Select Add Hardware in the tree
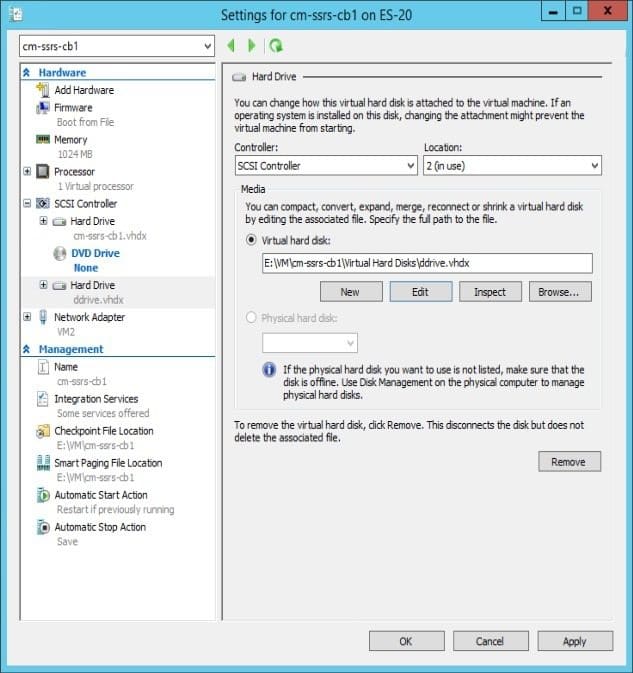The image size is (633, 673). pyautogui.click(x=84, y=90)
